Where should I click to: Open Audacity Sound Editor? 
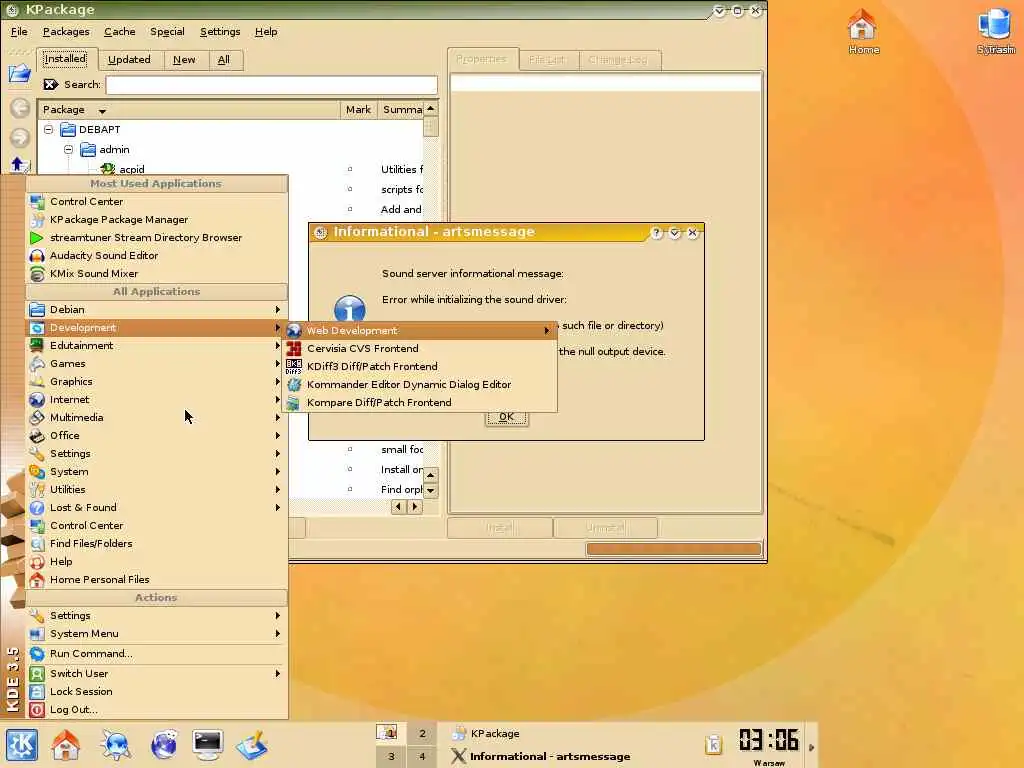157,255
